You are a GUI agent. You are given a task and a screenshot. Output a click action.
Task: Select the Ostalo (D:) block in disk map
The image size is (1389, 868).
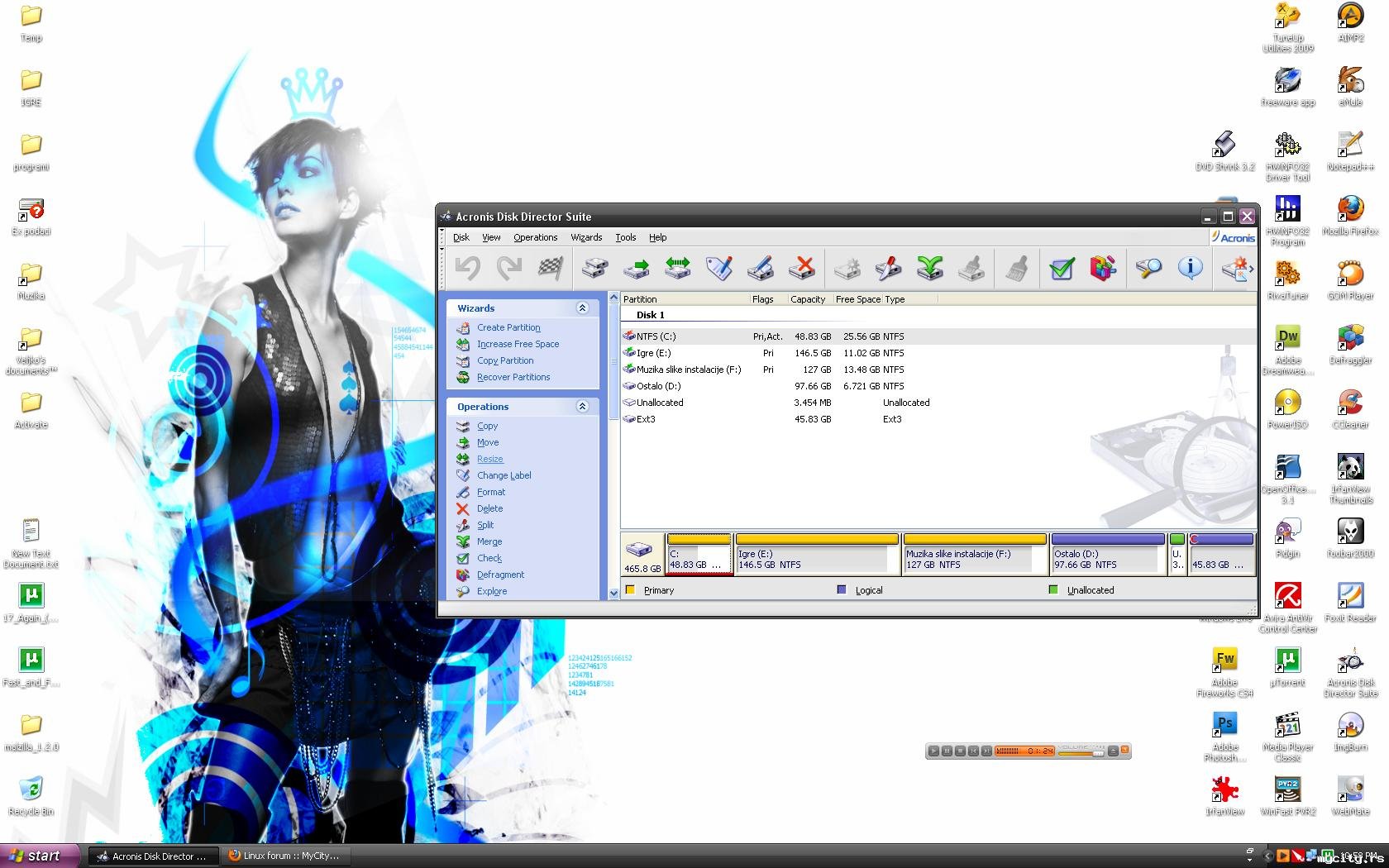1108,553
